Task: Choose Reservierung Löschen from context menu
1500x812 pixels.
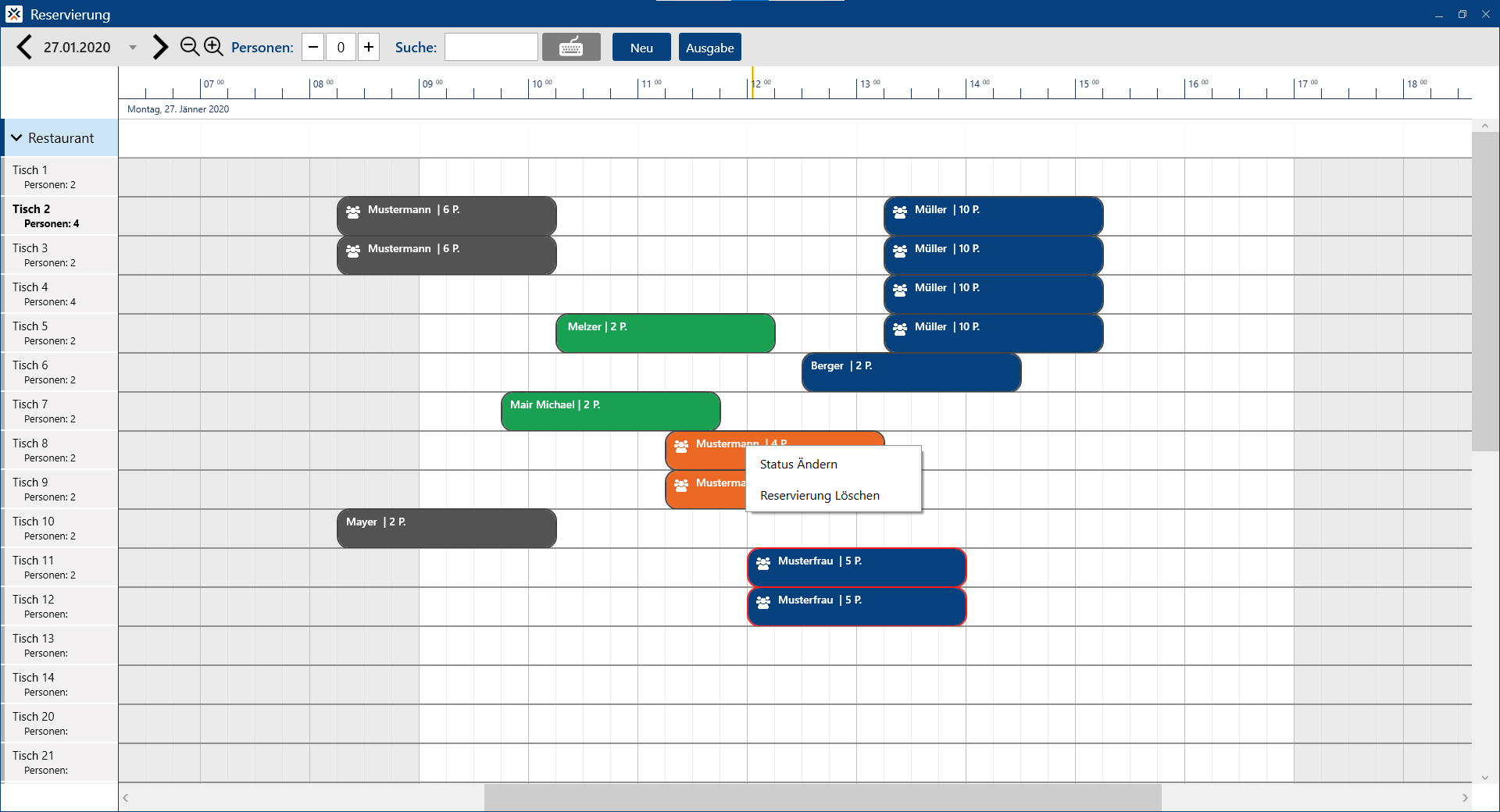Action: [x=820, y=496]
